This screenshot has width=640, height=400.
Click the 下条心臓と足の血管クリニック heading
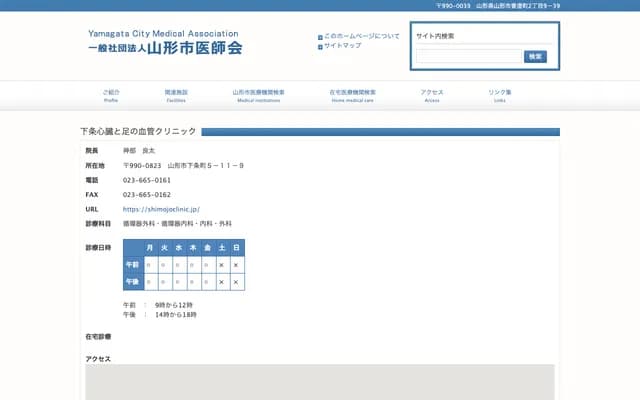click(139, 132)
